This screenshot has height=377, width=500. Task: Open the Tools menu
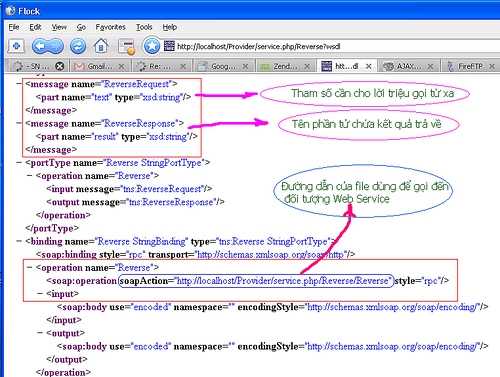(x=144, y=27)
